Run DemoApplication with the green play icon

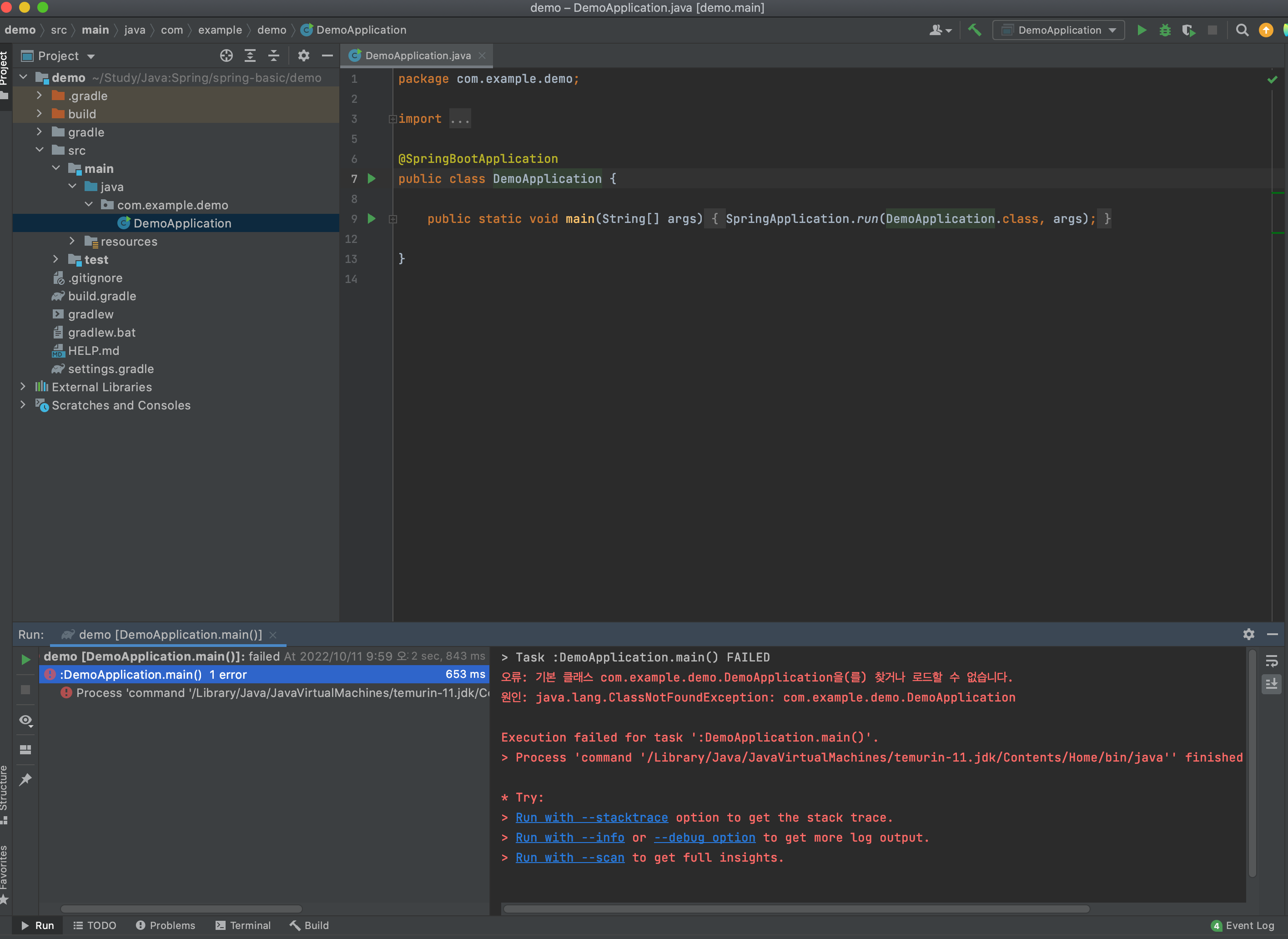[x=1142, y=30]
